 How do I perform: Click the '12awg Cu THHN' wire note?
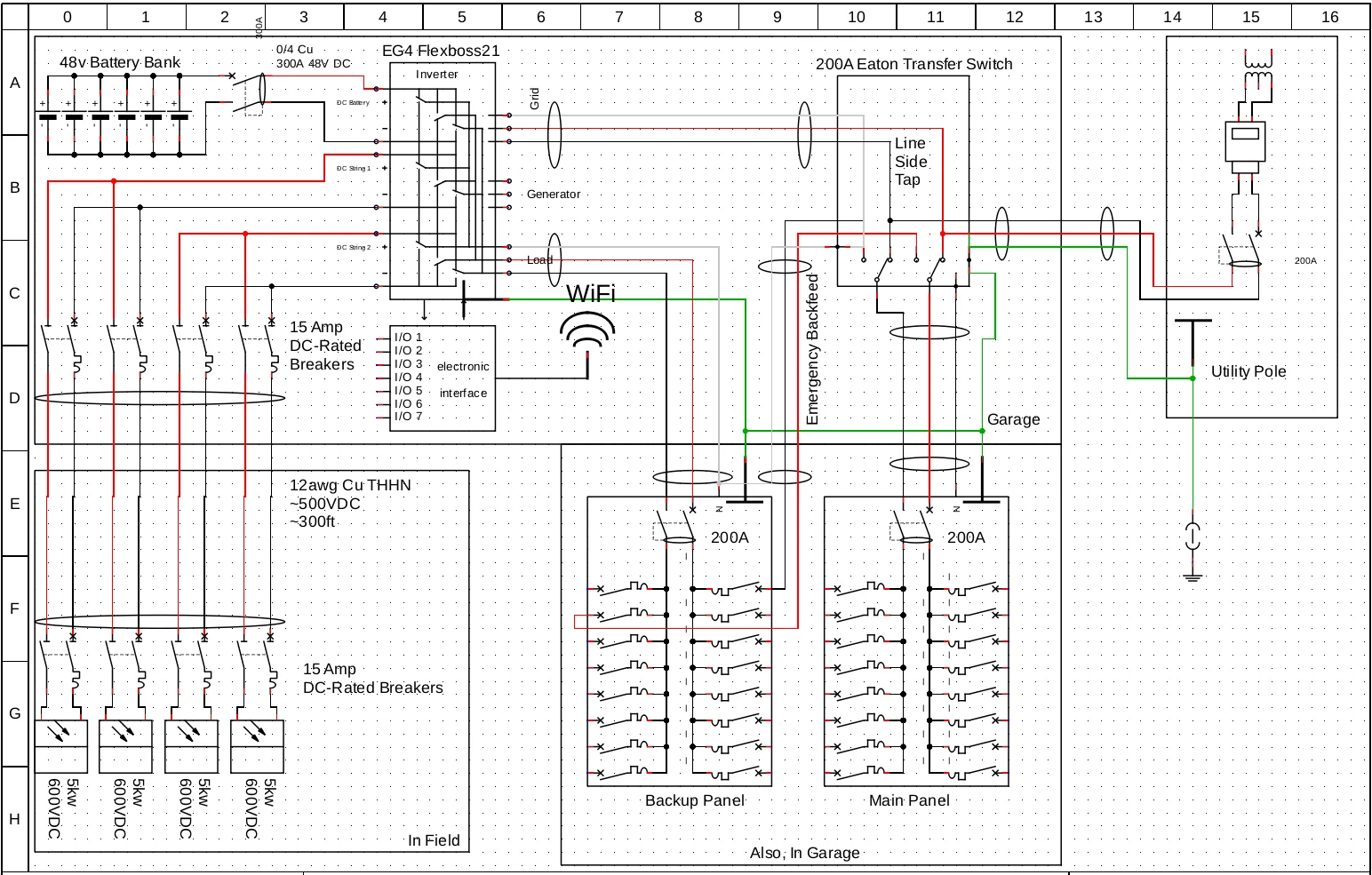pyautogui.click(x=350, y=486)
